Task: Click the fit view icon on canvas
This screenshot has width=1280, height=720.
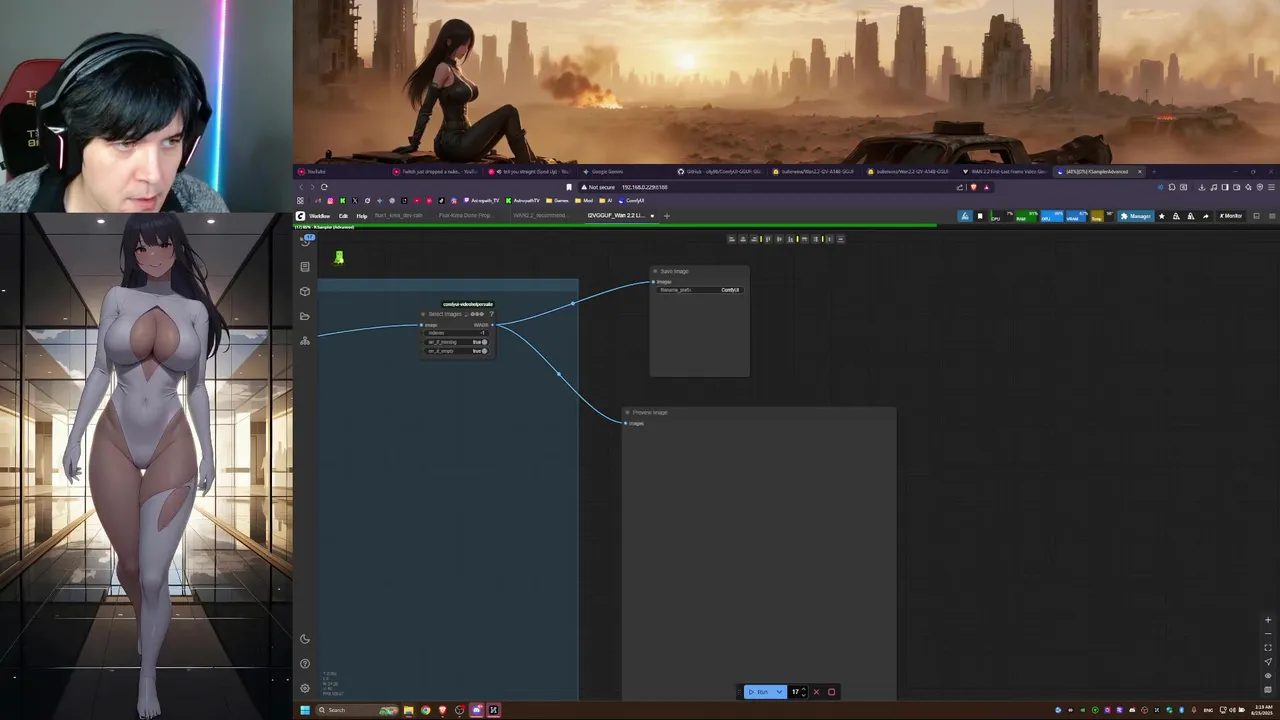Action: [1268, 647]
